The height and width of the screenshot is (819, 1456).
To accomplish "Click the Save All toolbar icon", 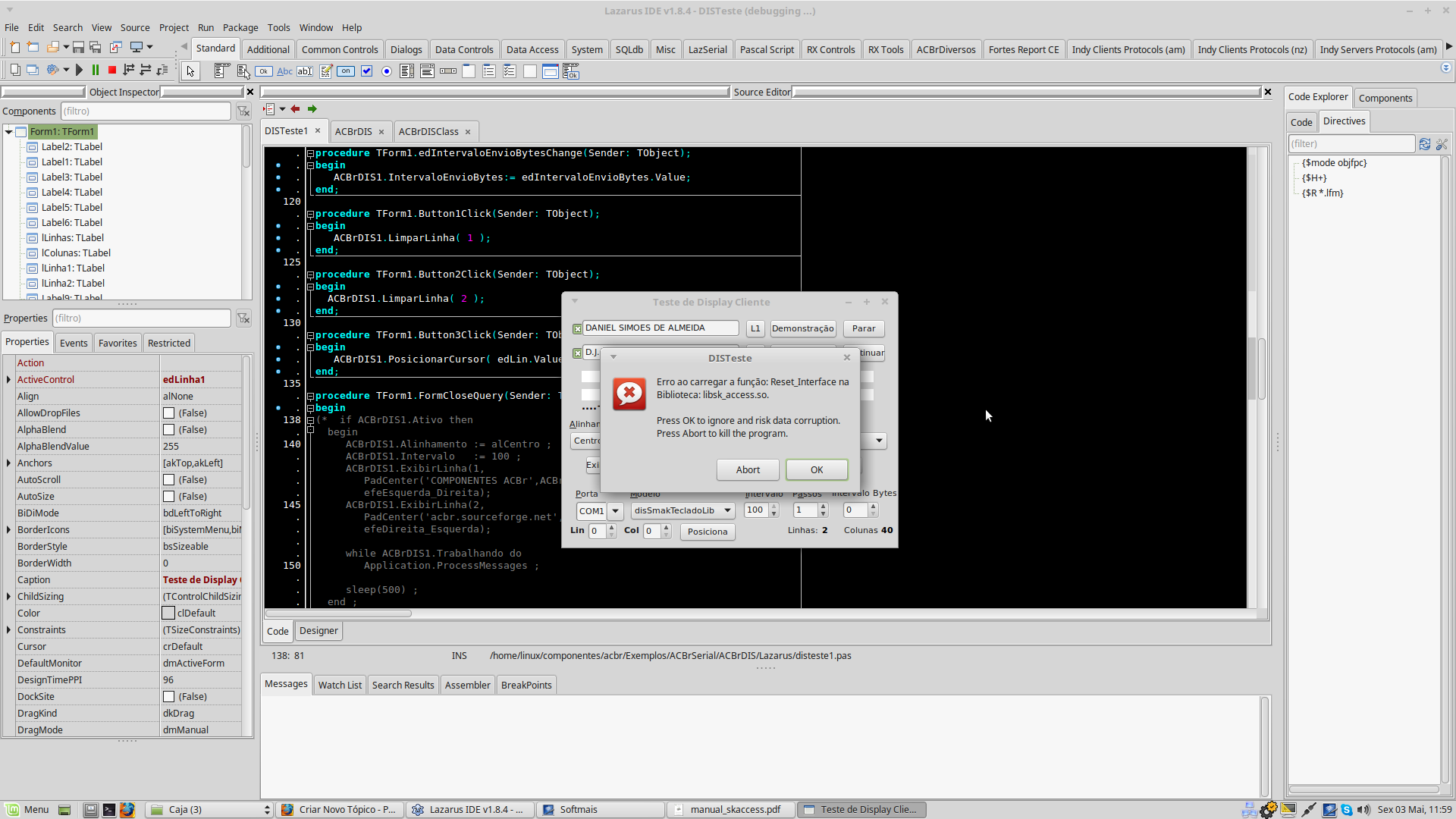I will [96, 47].
